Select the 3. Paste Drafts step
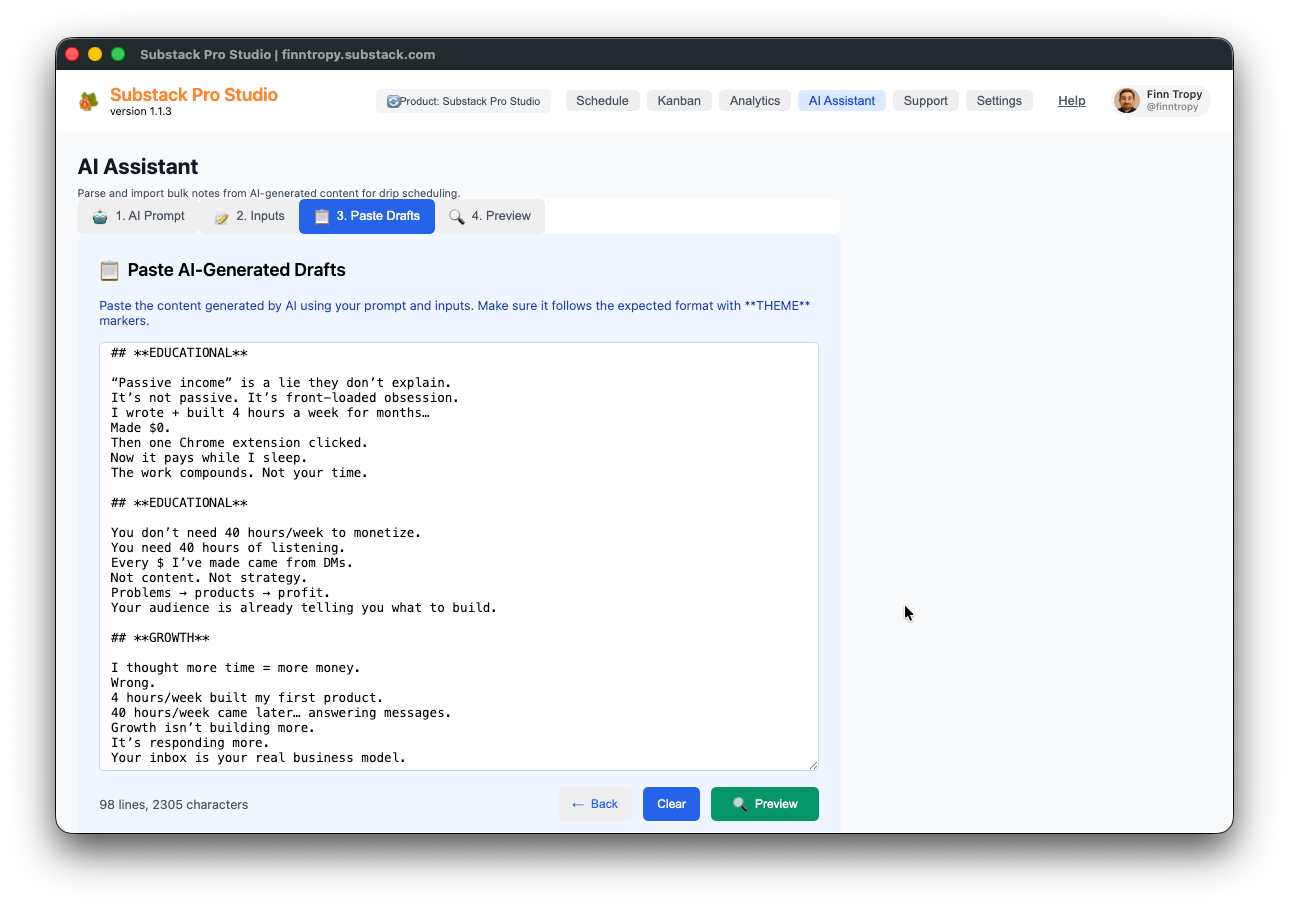This screenshot has height=907, width=1289. coord(367,216)
